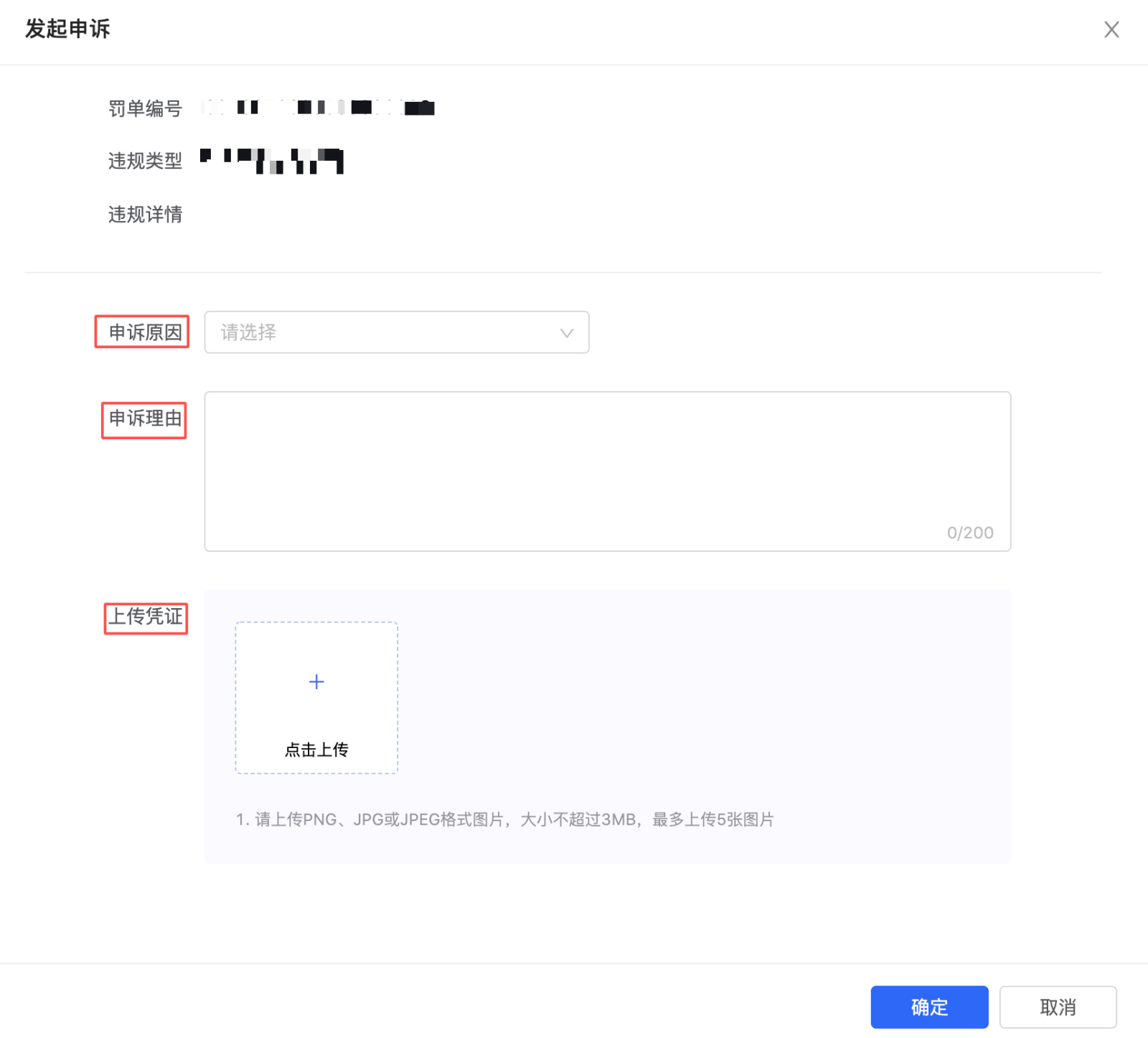Click the 确定 confirm button

point(929,1007)
